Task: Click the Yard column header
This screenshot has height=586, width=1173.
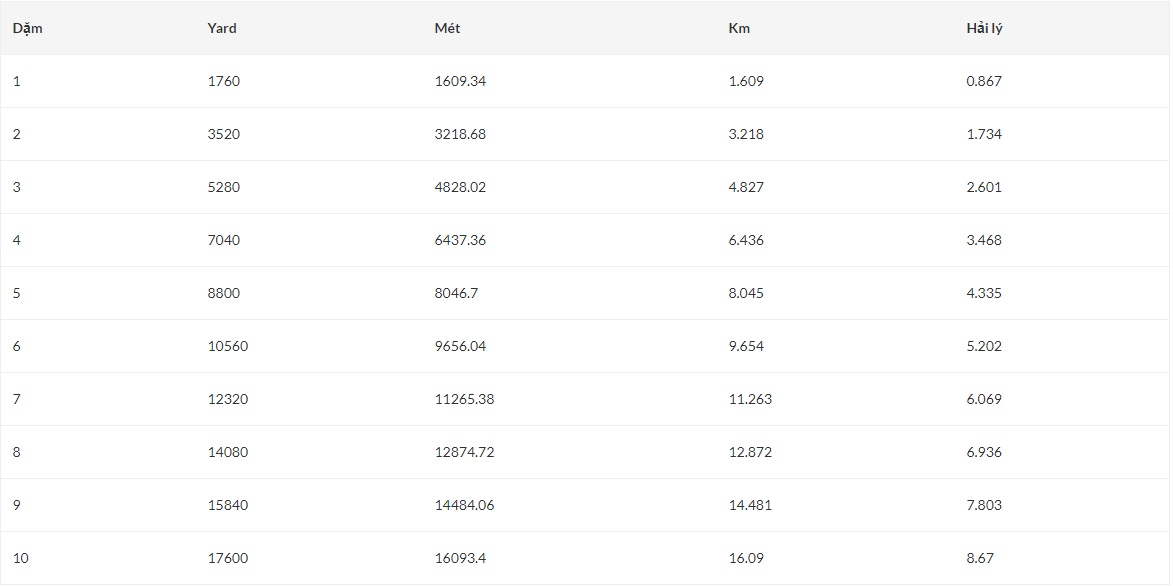Action: coord(222,28)
